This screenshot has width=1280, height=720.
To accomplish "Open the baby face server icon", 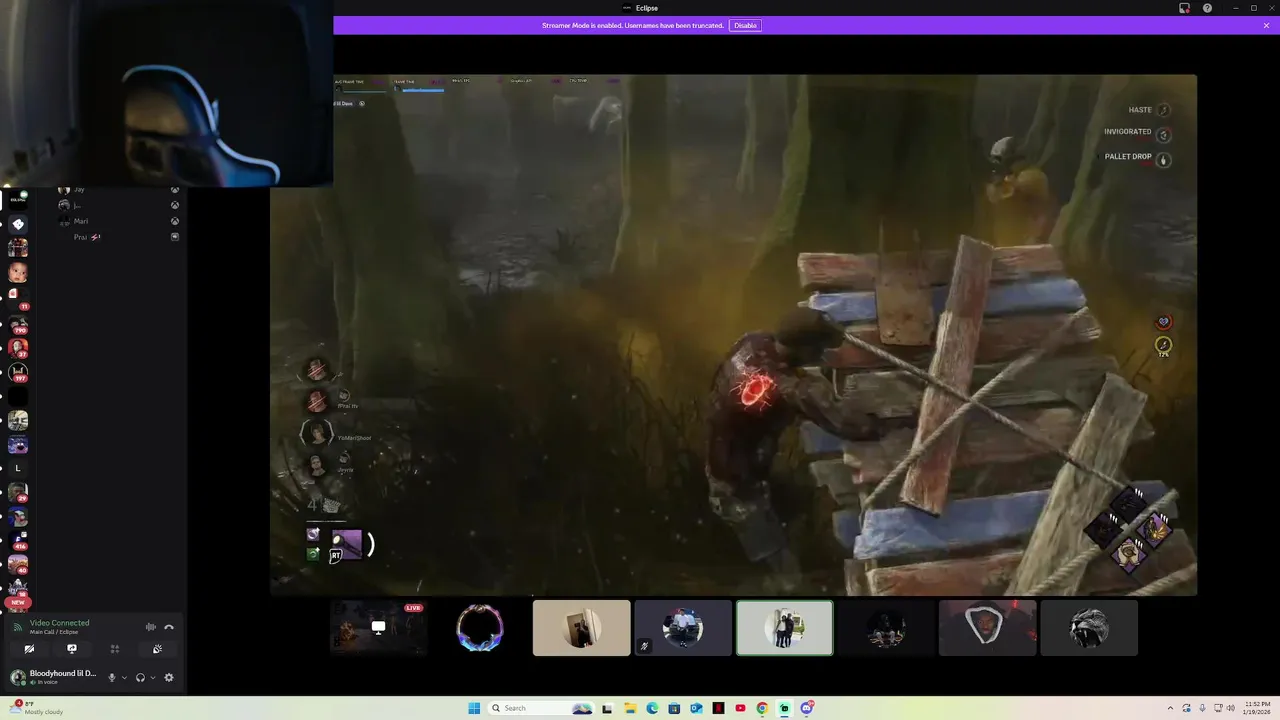I will (x=18, y=272).
